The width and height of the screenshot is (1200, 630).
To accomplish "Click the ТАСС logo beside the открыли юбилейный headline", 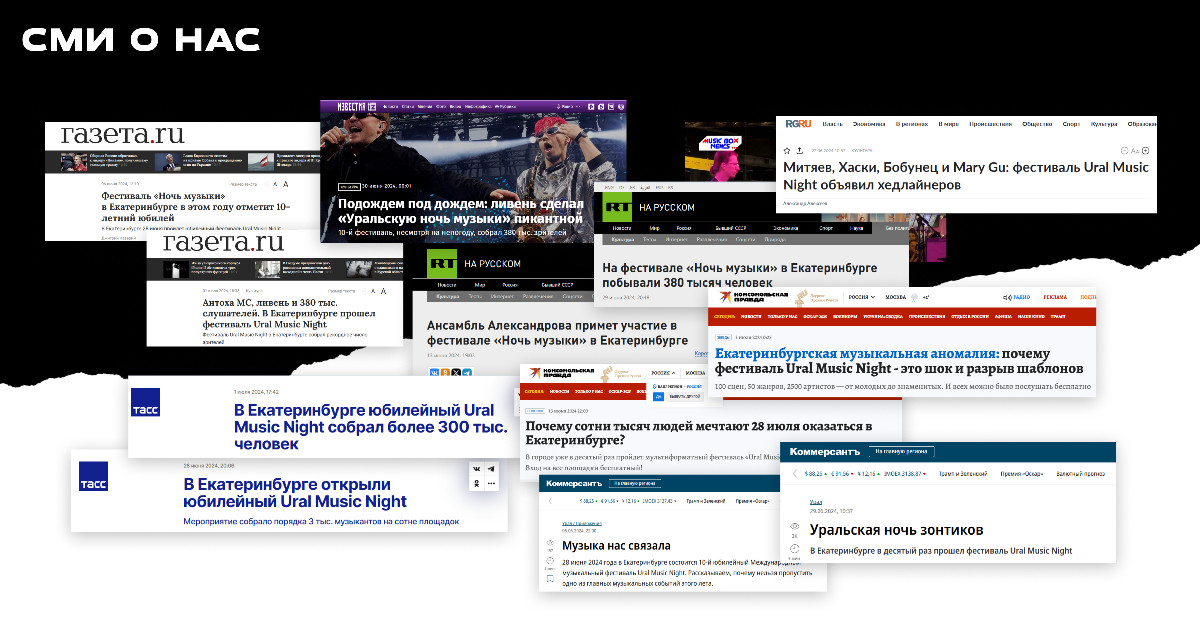I will pyautogui.click(x=93, y=476).
